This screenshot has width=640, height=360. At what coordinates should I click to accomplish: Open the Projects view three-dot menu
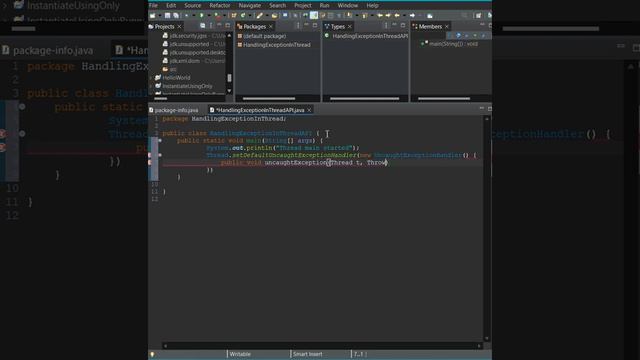[211, 26]
